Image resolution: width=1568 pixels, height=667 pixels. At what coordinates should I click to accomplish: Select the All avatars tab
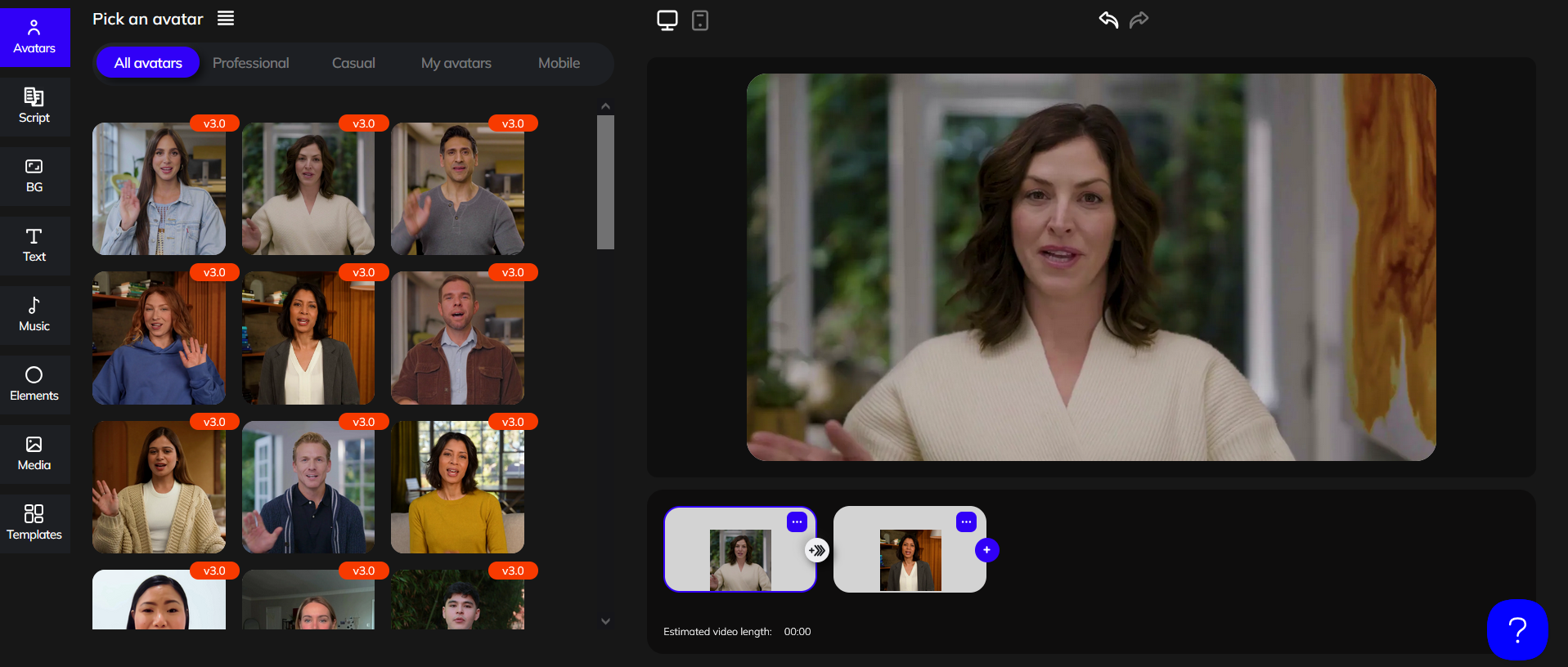[x=148, y=63]
